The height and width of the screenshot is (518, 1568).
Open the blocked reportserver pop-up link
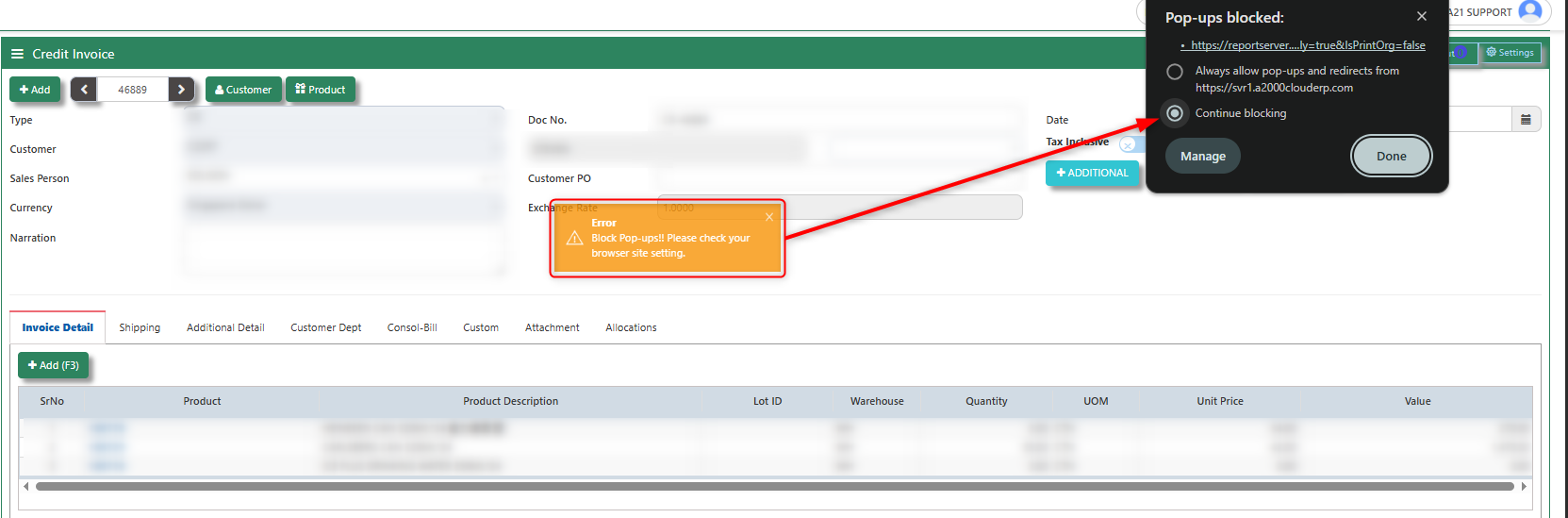(1308, 45)
